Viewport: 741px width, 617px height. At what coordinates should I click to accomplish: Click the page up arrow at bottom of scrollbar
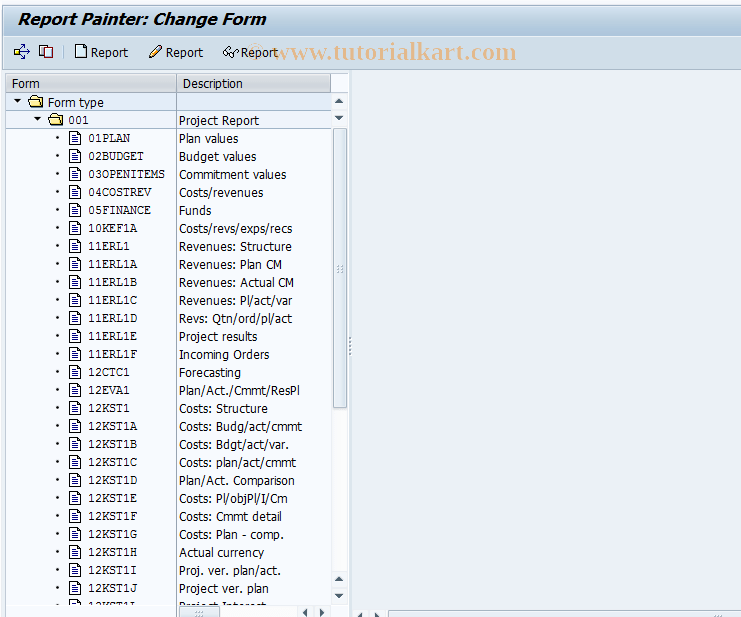tap(339, 579)
